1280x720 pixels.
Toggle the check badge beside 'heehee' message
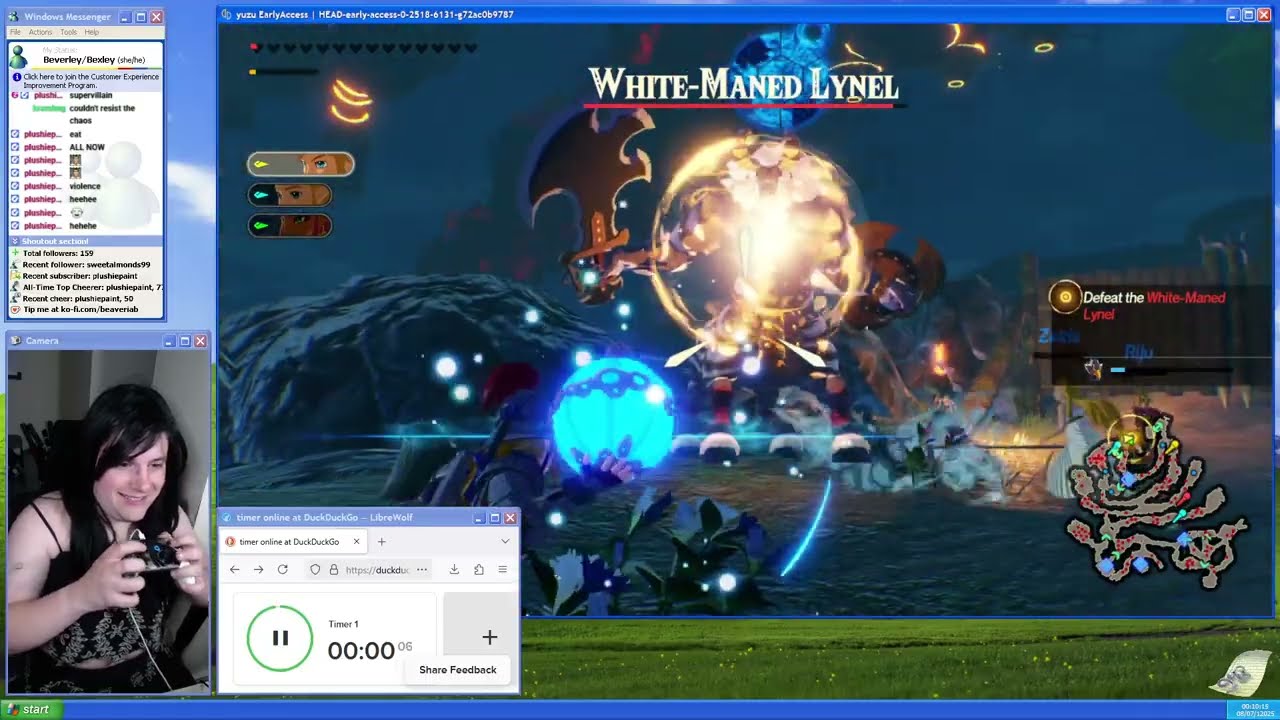click(15, 199)
